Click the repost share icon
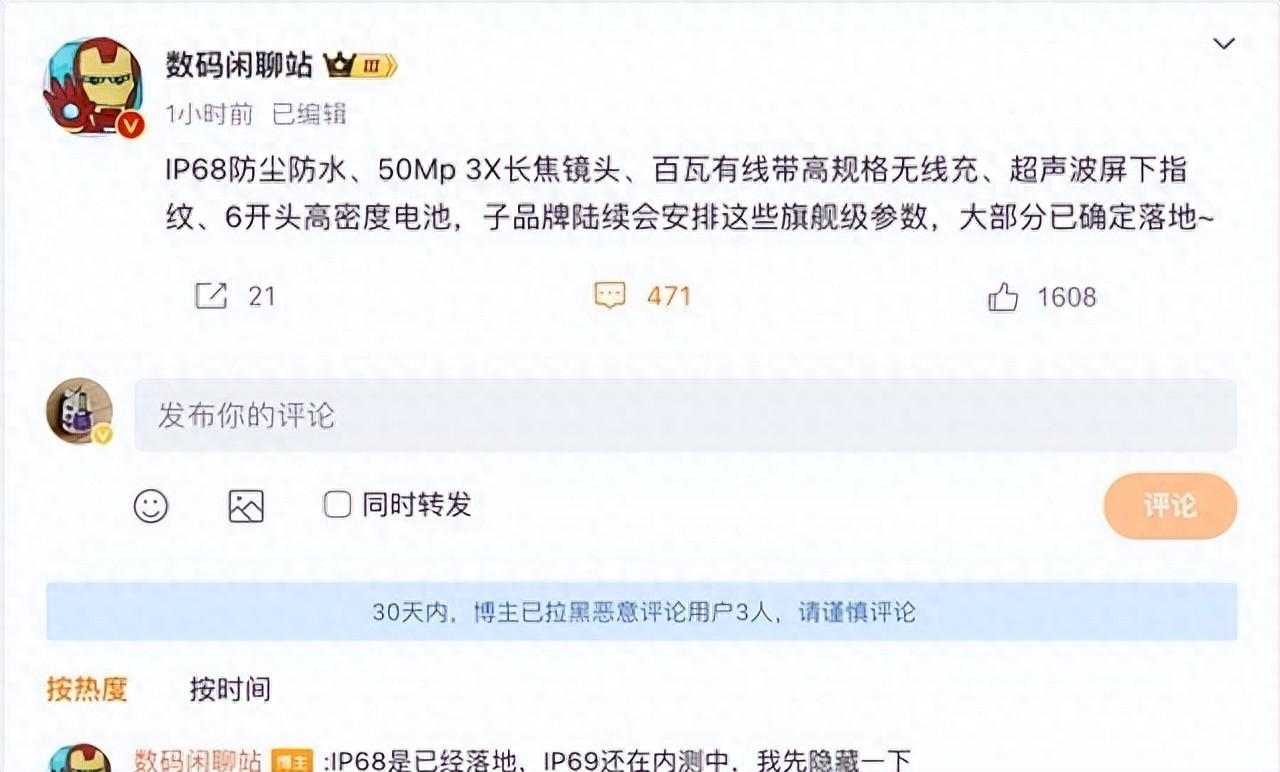The height and width of the screenshot is (772, 1280). pyautogui.click(x=211, y=296)
